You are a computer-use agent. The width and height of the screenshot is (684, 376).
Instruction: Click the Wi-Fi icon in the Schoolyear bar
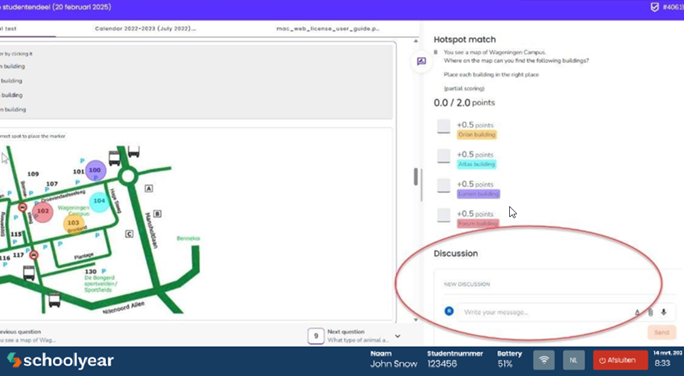544,360
